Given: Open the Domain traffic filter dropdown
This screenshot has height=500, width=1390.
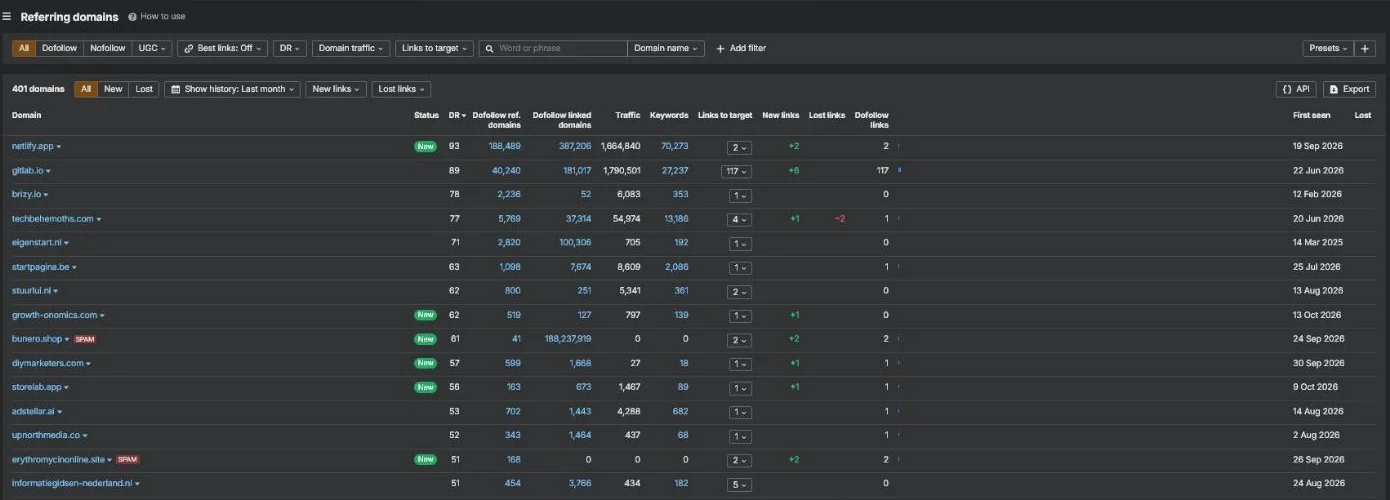Looking at the screenshot, I should [350, 48].
